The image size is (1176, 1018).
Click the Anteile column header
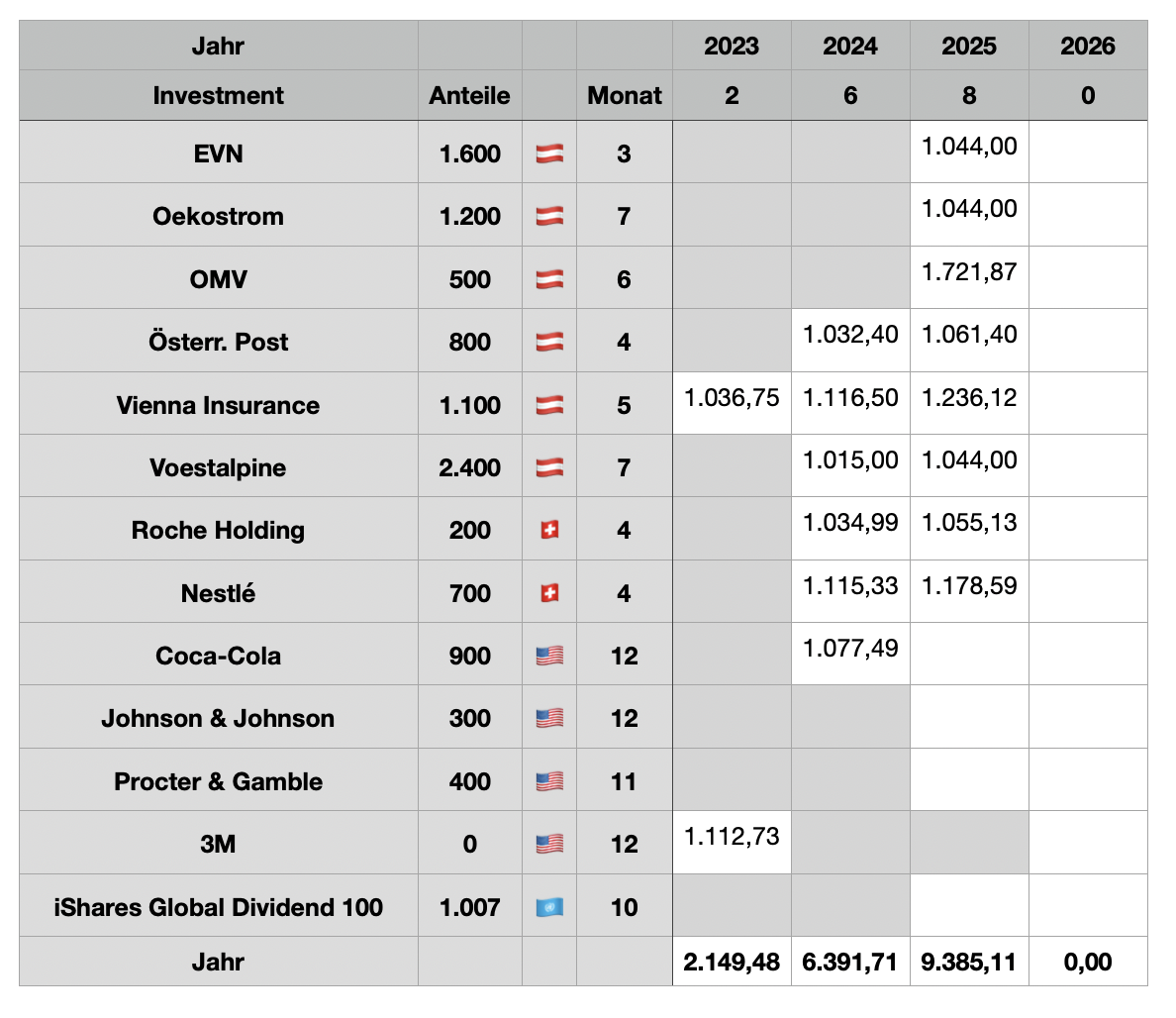[469, 96]
